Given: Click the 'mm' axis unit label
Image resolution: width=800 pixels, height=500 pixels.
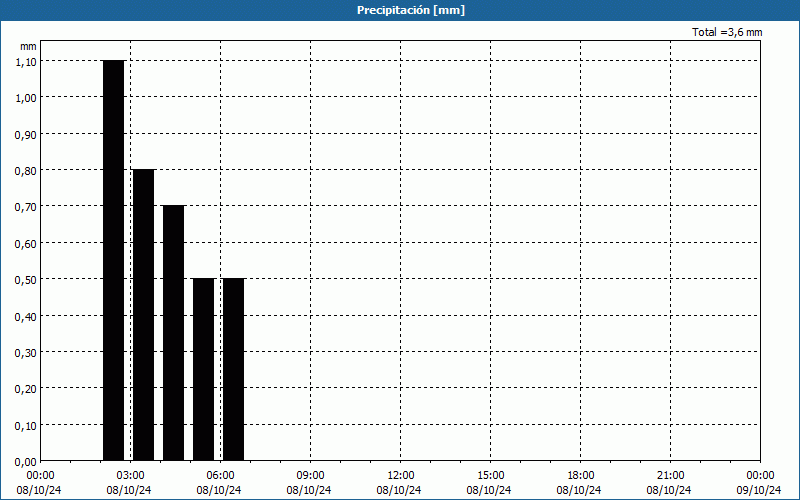Looking at the screenshot, I should point(28,46).
